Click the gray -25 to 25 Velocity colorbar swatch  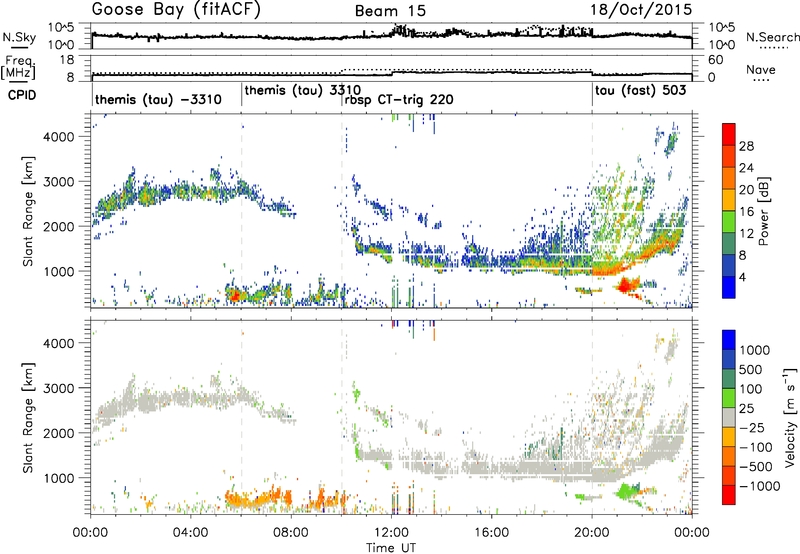click(729, 418)
